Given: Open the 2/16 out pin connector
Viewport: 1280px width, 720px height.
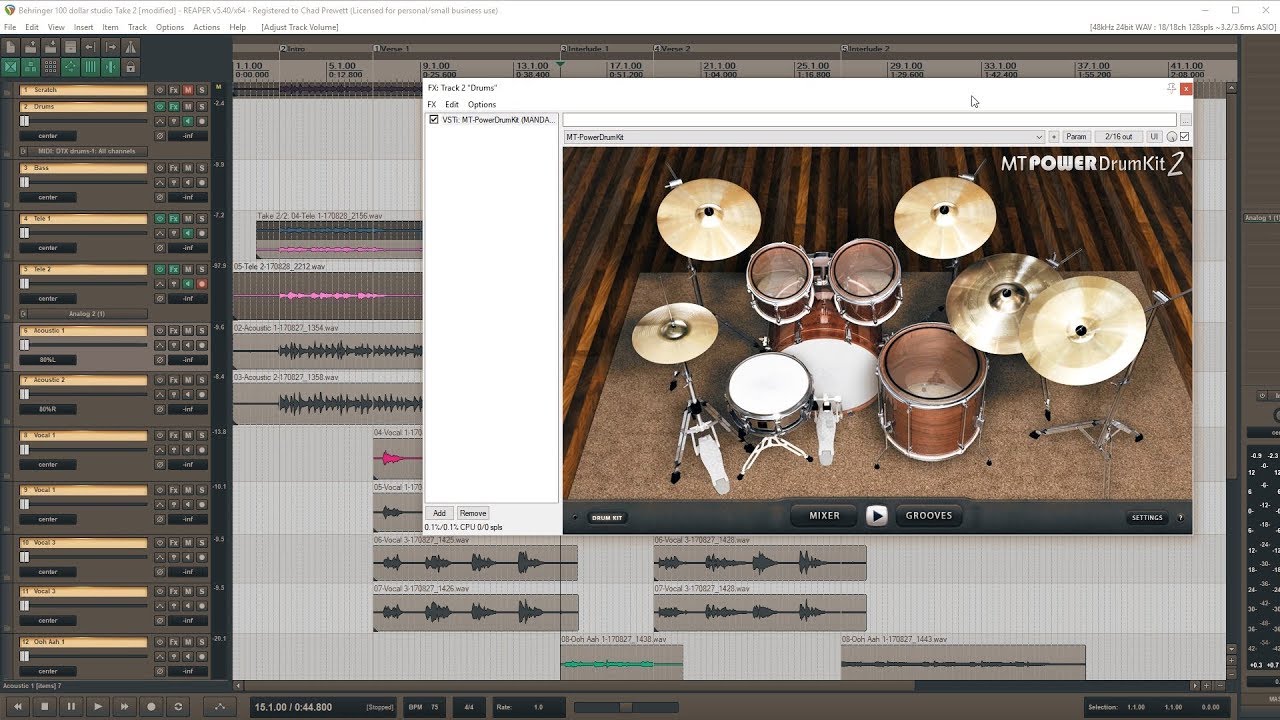Looking at the screenshot, I should click(1118, 136).
